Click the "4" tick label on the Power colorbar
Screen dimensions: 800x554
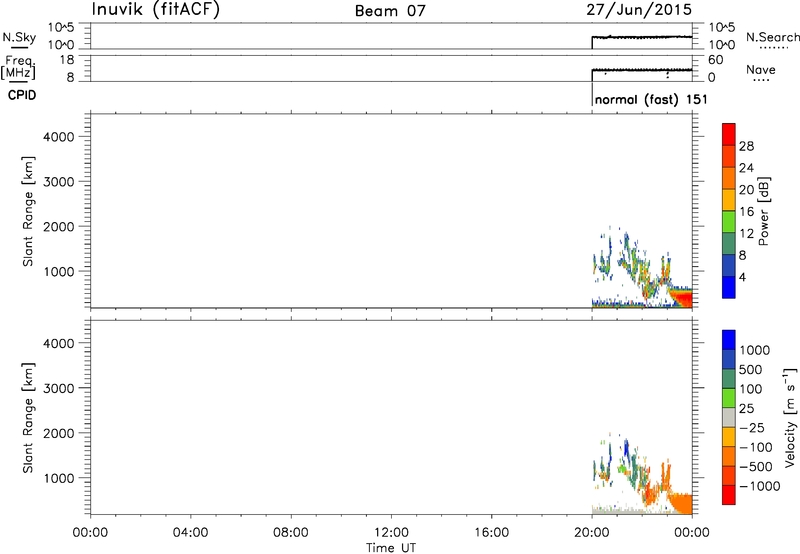click(742, 277)
